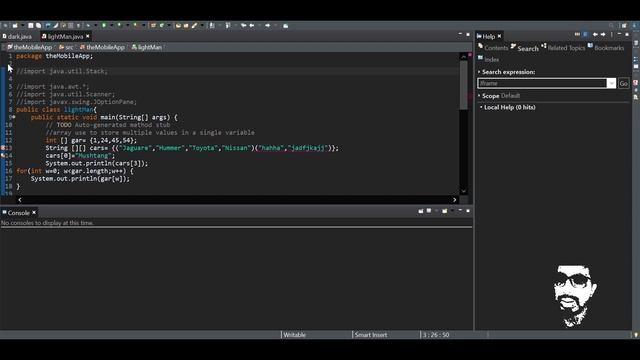The image size is (640, 360).
Task: Click the Help view back arrow
Action: [595, 35]
